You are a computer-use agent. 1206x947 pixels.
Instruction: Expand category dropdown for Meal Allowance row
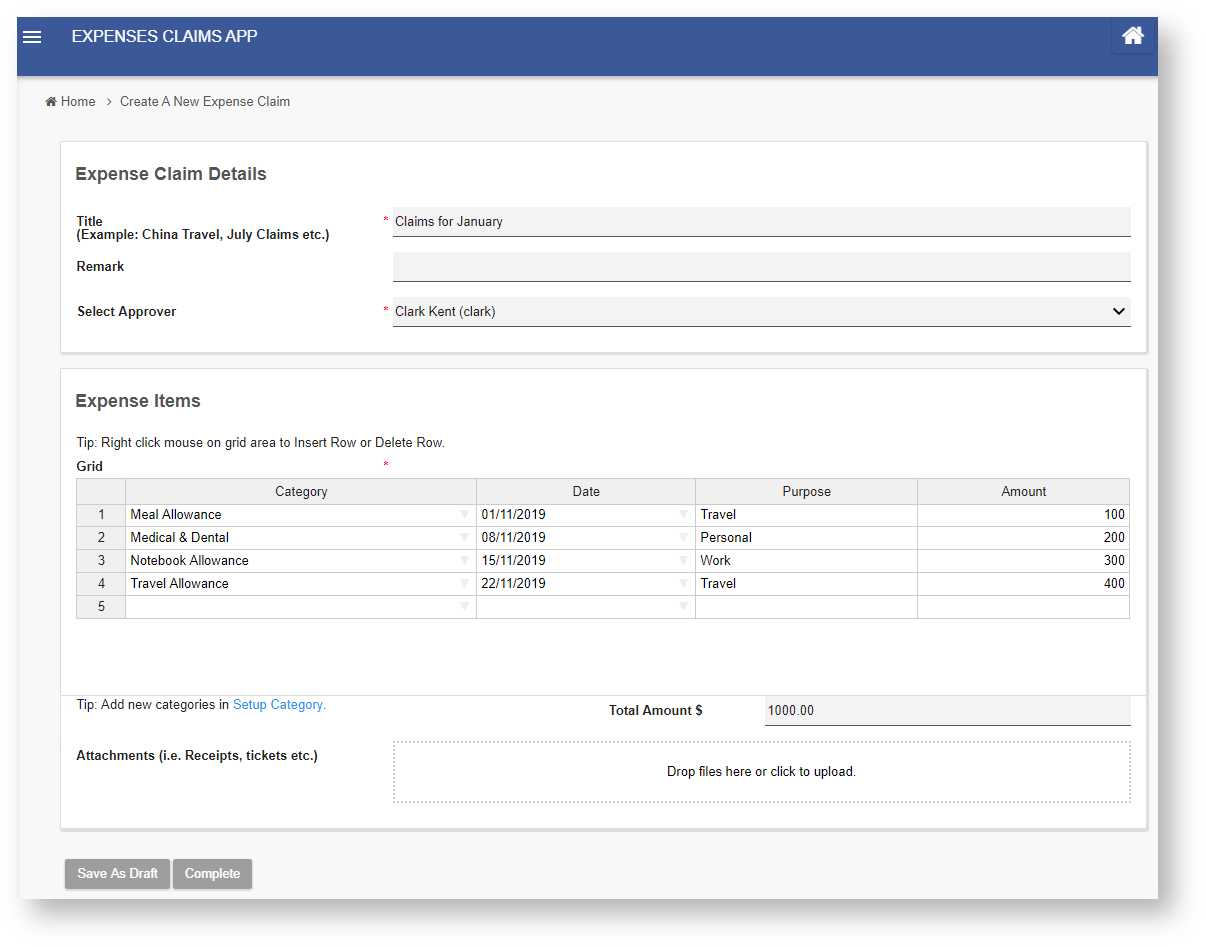click(x=464, y=515)
